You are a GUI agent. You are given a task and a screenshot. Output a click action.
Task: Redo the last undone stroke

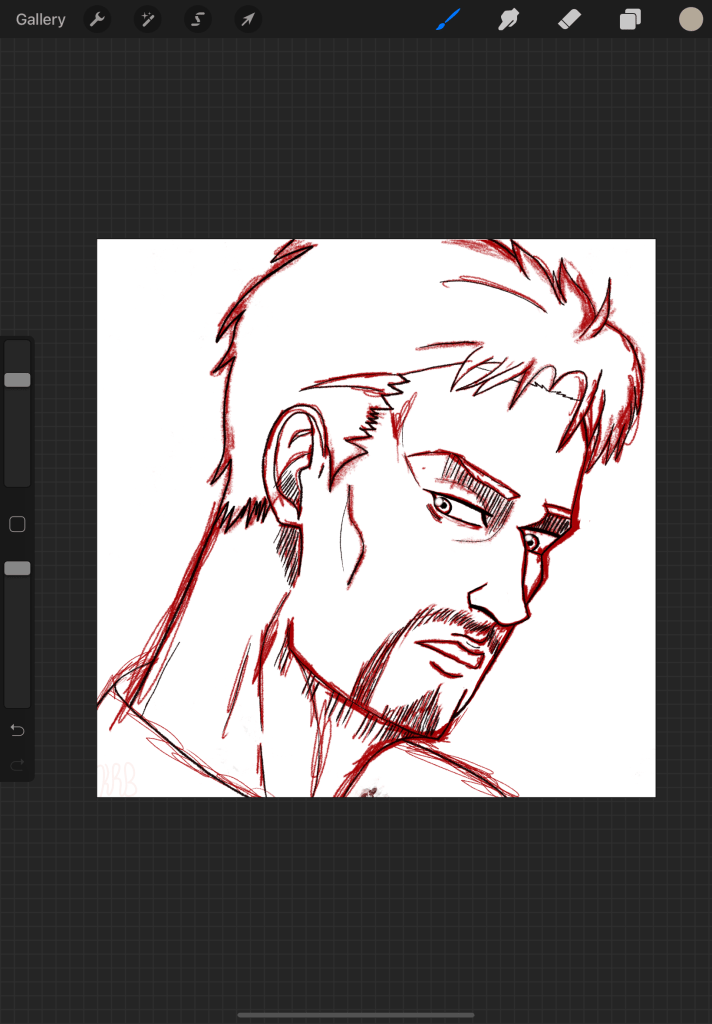point(18,764)
